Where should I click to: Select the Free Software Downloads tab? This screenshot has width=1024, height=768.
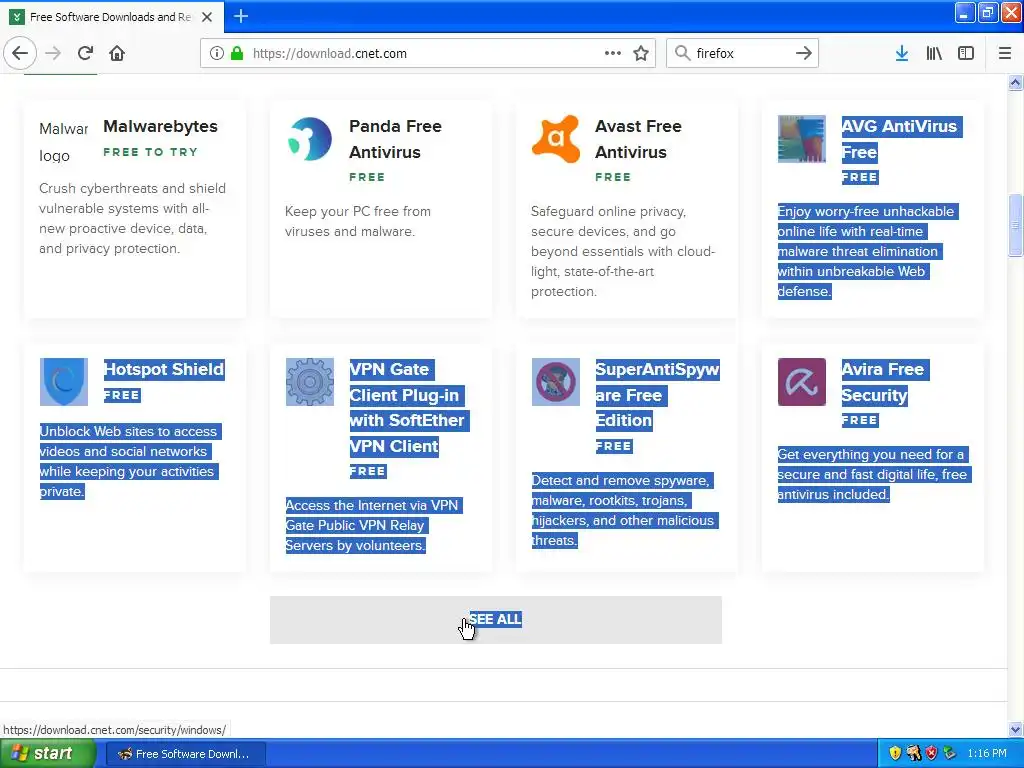tap(112, 17)
